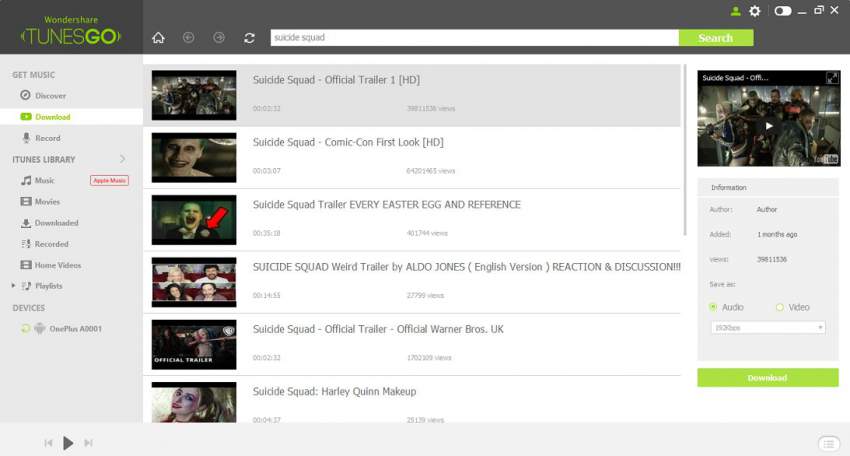Click the Apple Music badge

pyautogui.click(x=109, y=181)
